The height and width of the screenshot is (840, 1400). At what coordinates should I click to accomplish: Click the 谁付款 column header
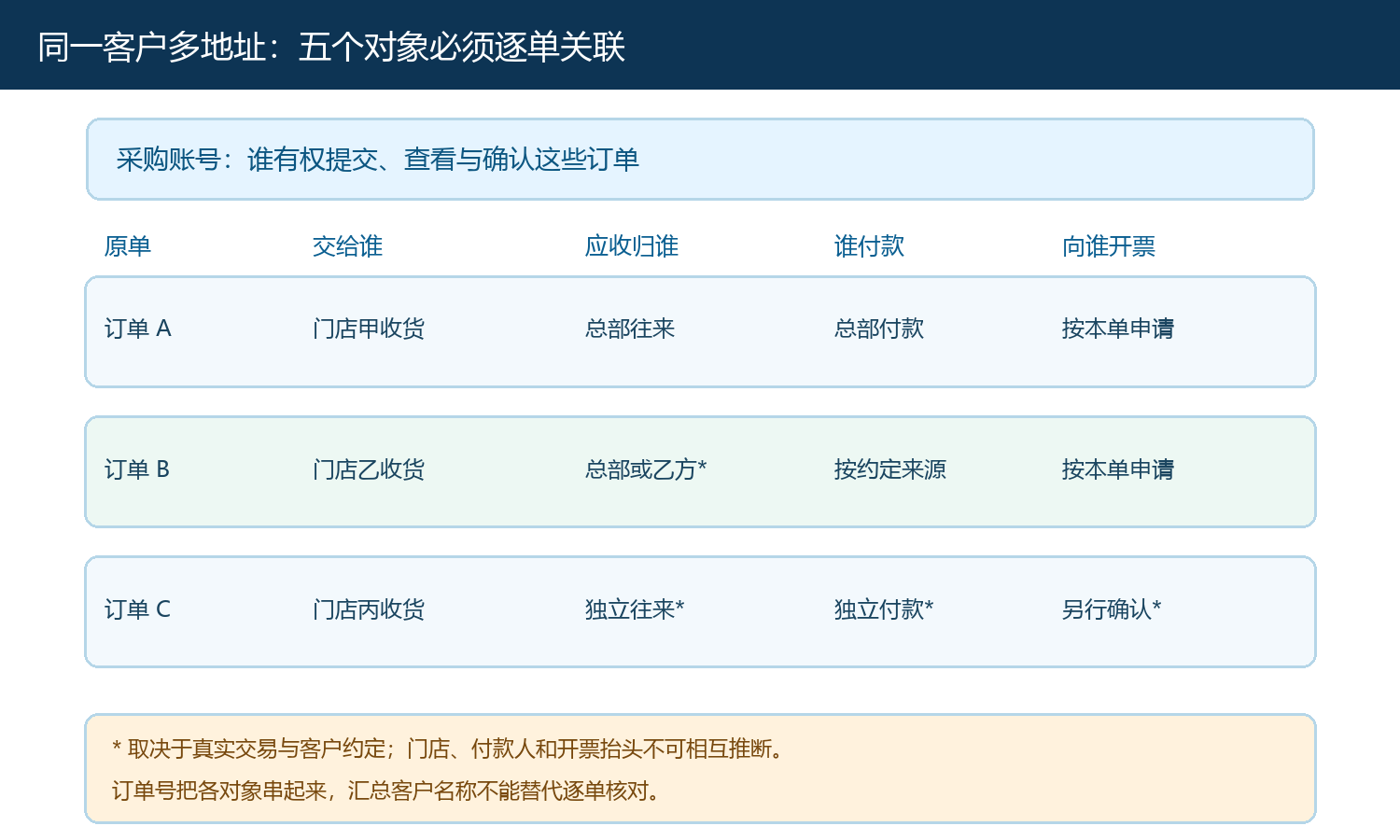pyautogui.click(x=869, y=246)
